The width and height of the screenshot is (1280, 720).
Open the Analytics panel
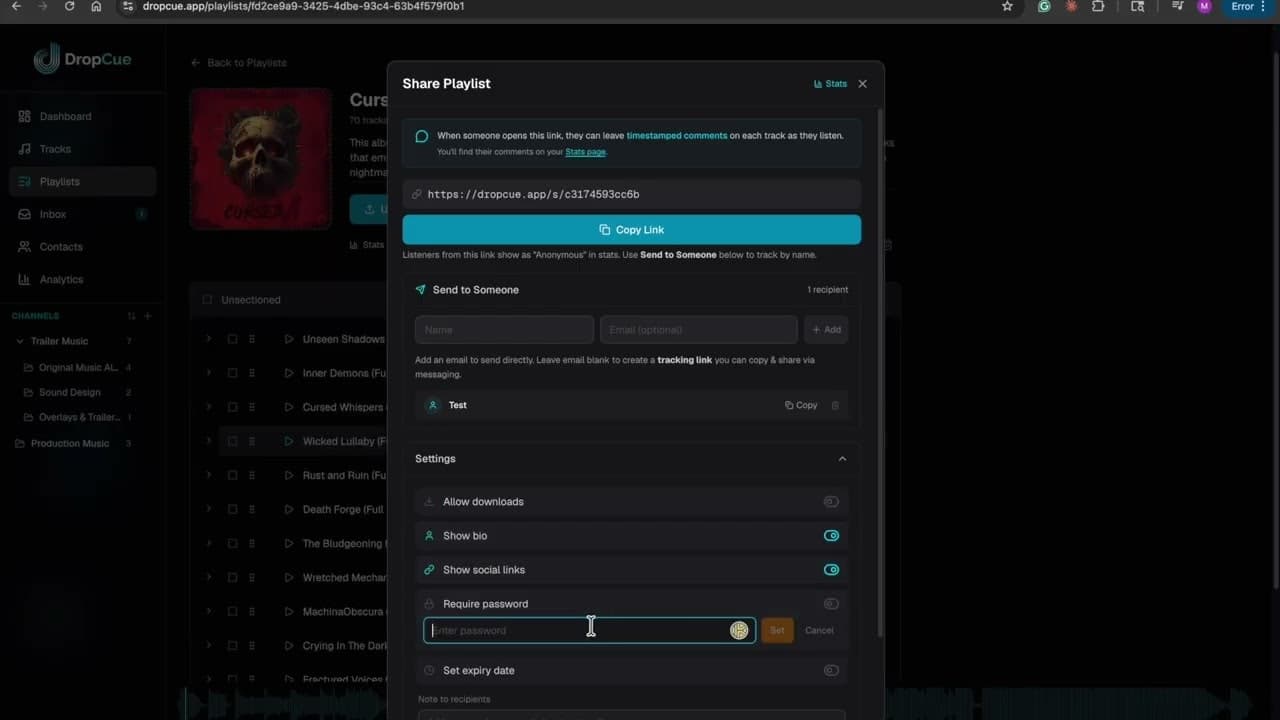61,279
